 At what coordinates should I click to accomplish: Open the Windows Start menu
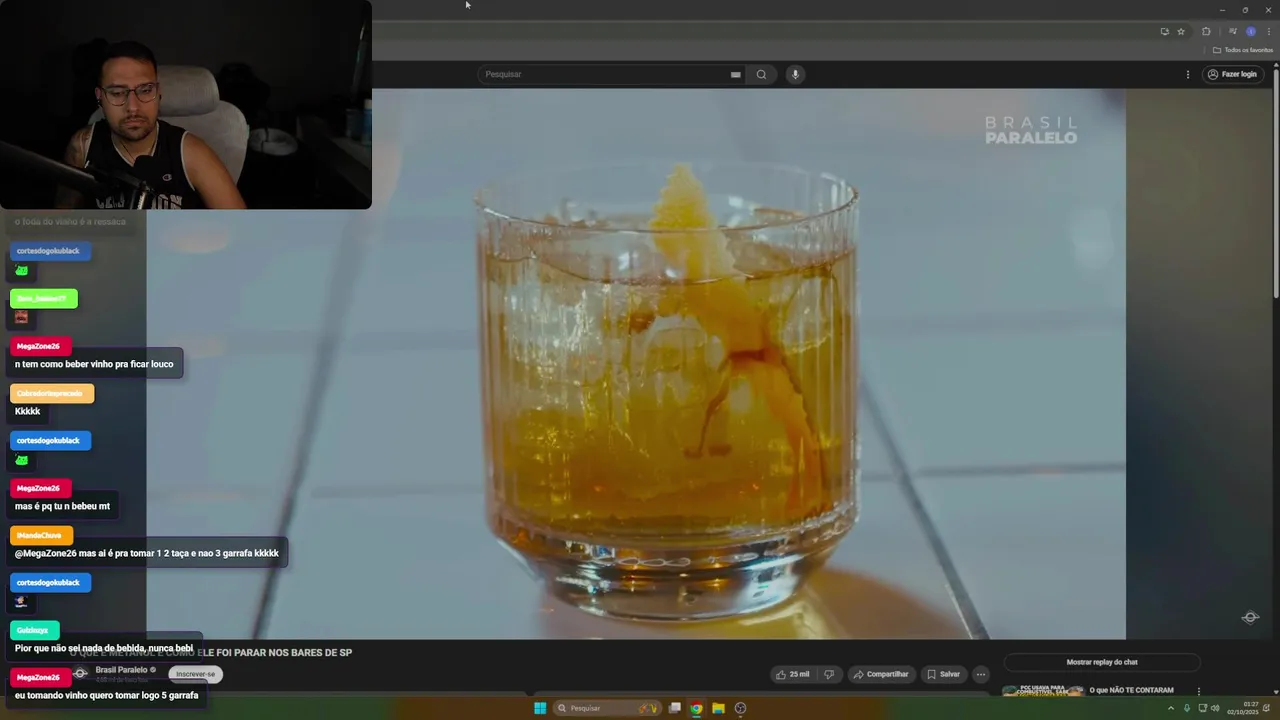(540, 708)
